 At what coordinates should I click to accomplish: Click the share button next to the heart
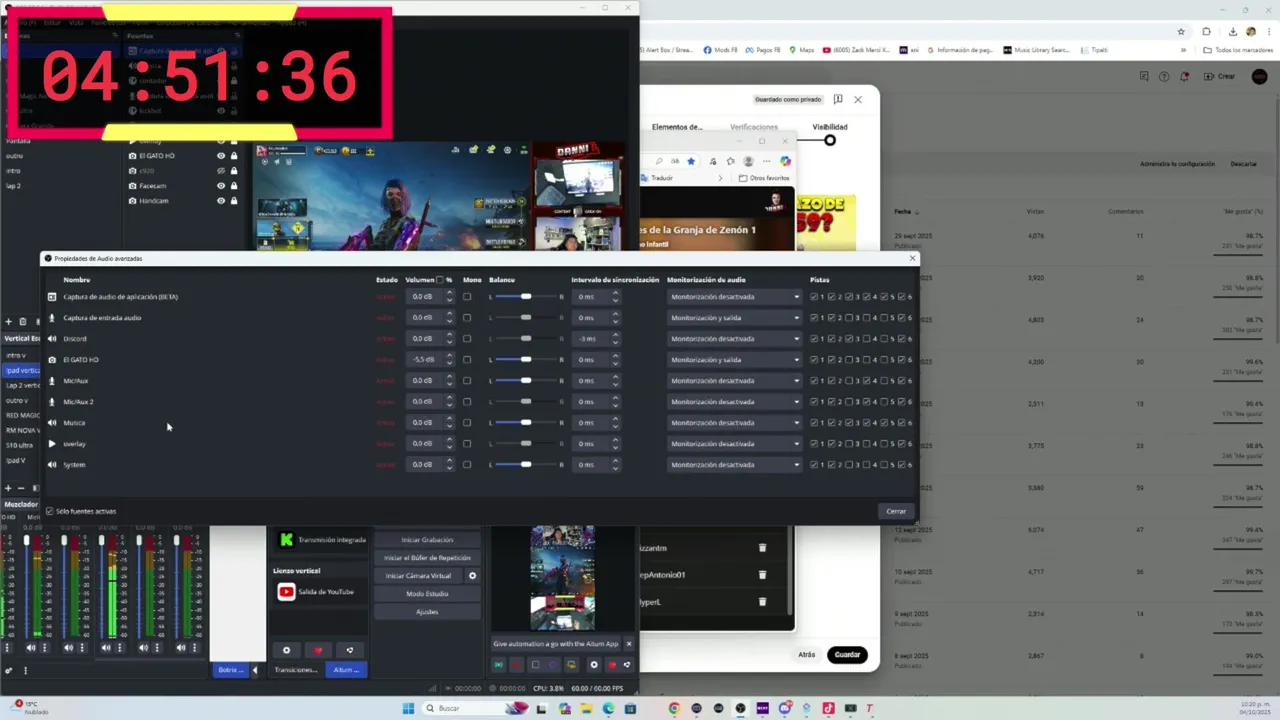pyautogui.click(x=349, y=650)
